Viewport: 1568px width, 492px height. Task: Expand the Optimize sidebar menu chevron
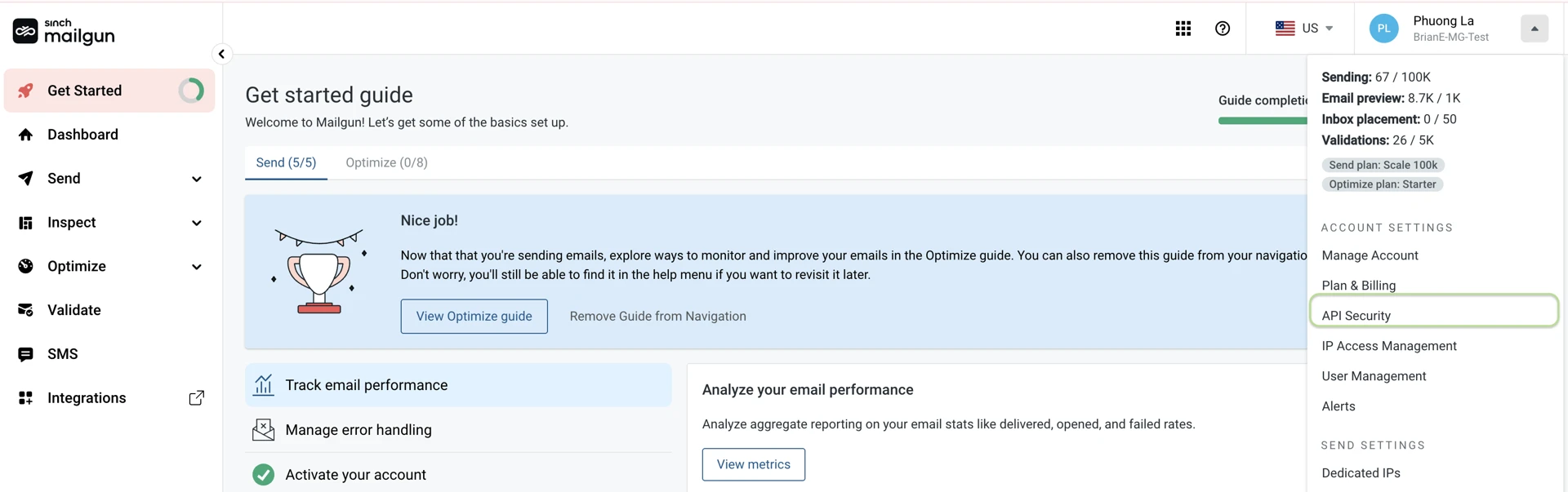(x=197, y=268)
